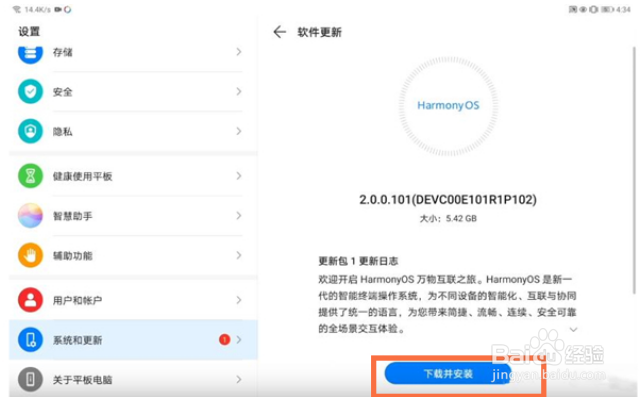The image size is (640, 397).
Task: Select the 健康使用平板 settings entry
Action: pyautogui.click(x=133, y=176)
